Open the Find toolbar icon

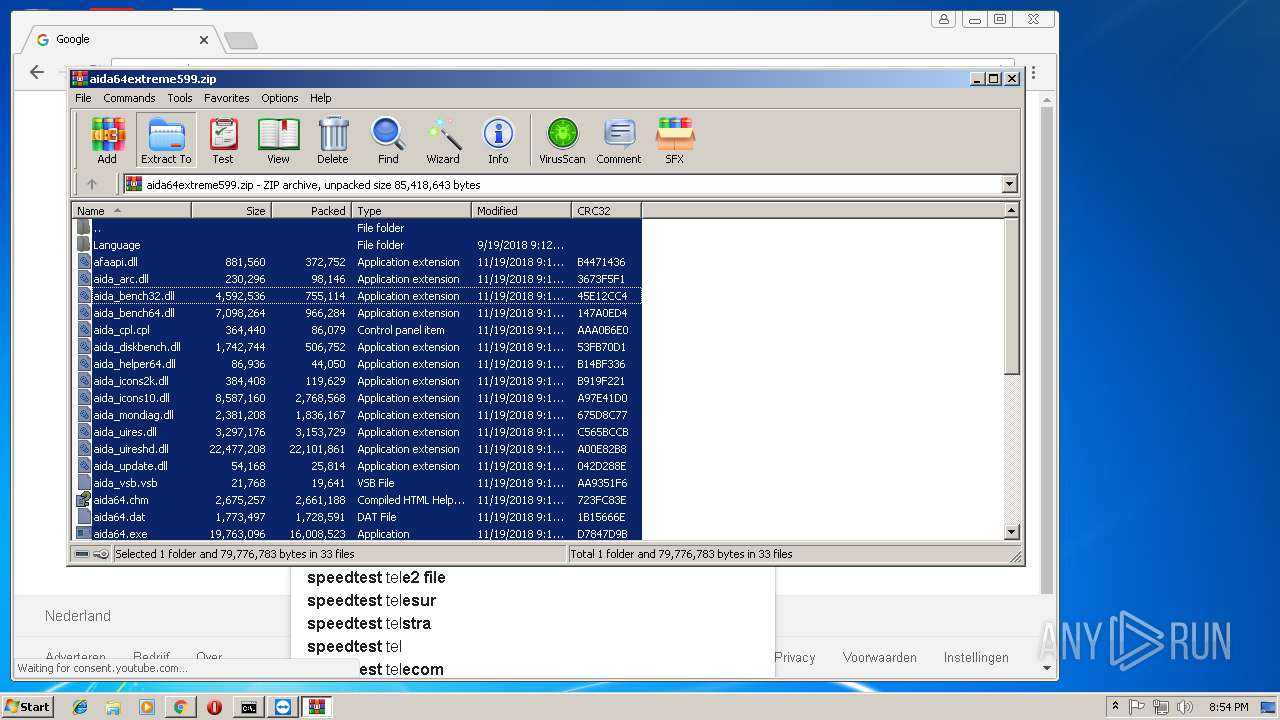pyautogui.click(x=388, y=140)
